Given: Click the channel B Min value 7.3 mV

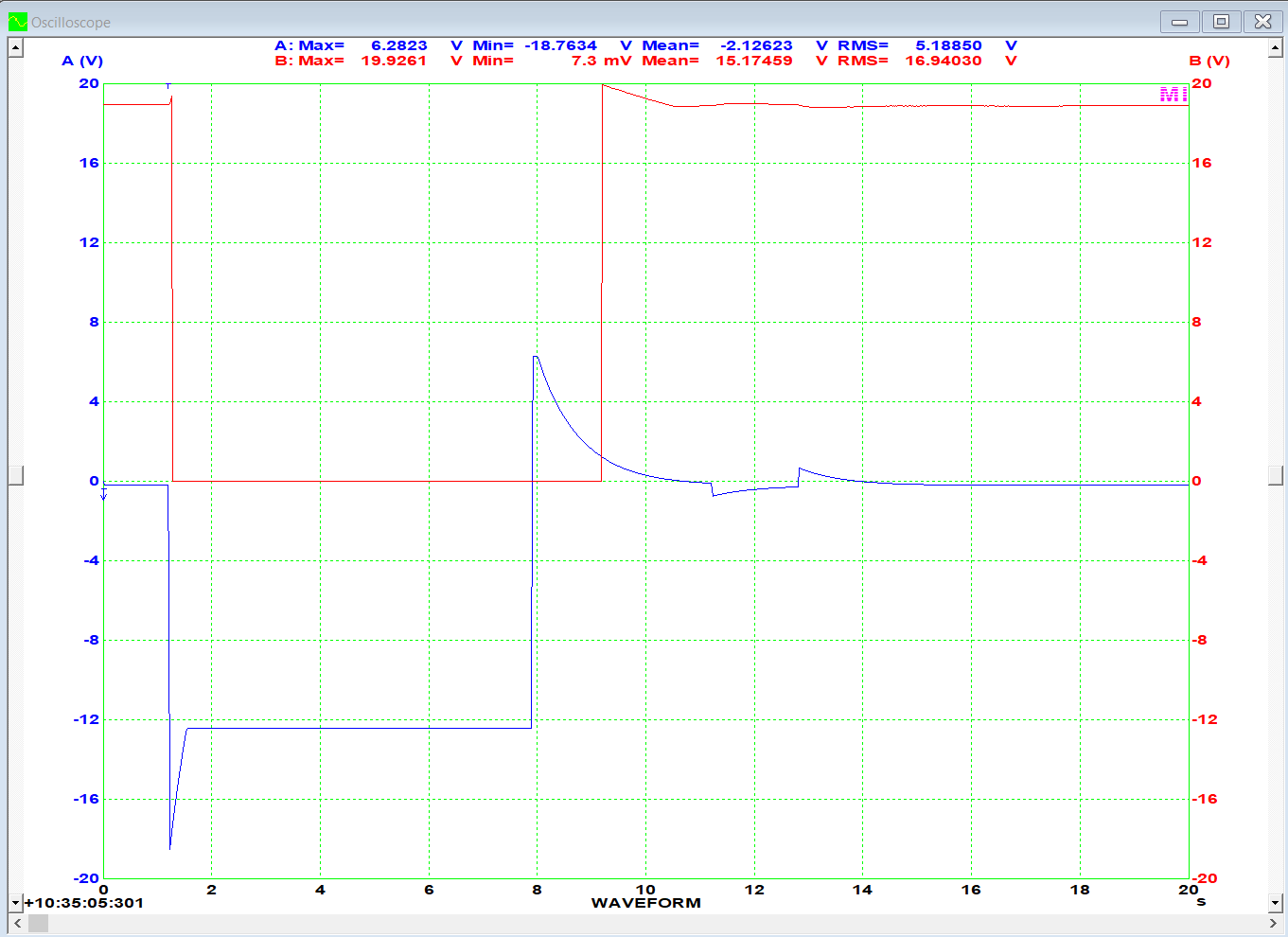Looking at the screenshot, I should (601, 61).
